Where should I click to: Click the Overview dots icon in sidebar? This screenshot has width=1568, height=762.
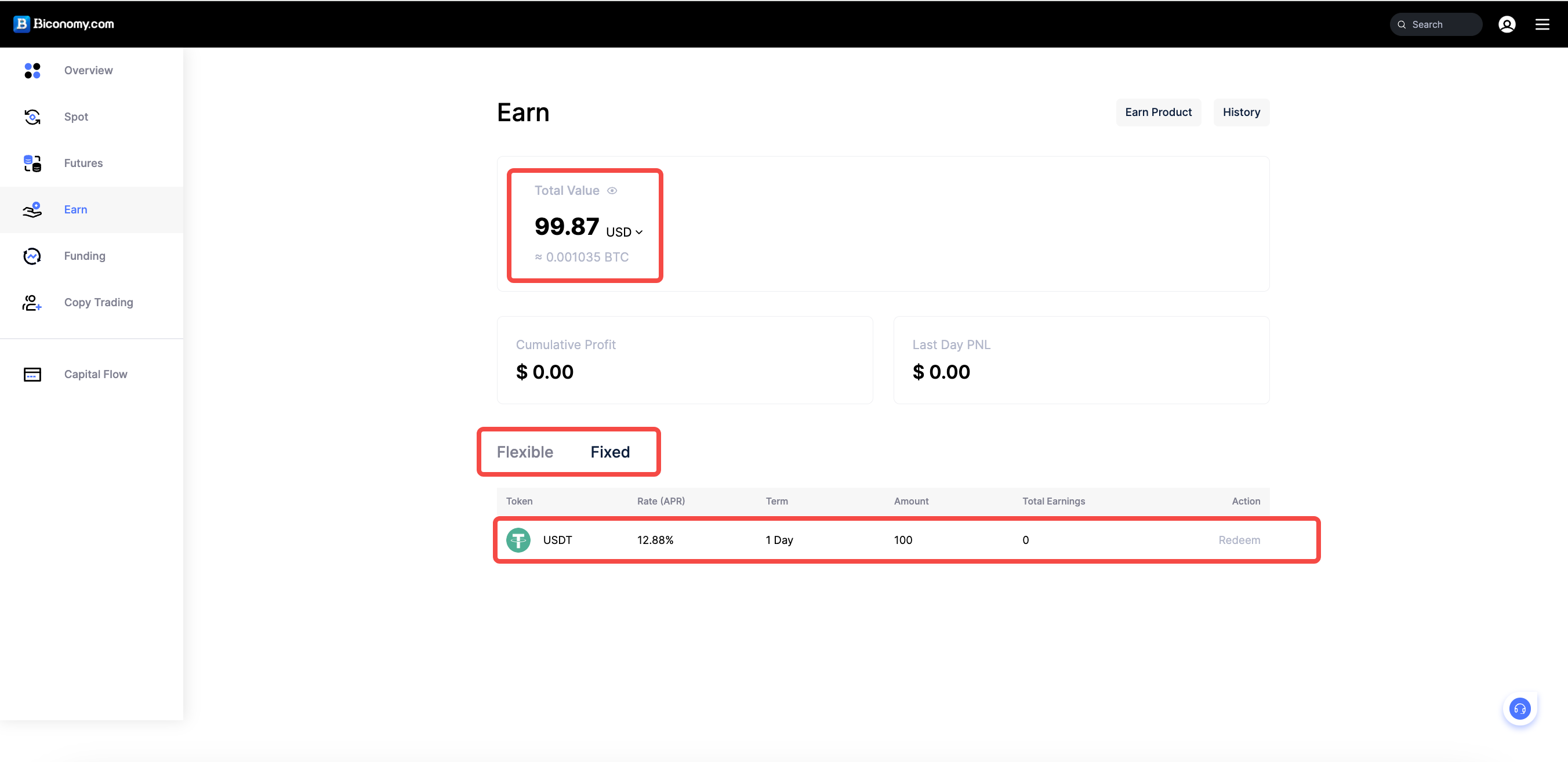32,71
